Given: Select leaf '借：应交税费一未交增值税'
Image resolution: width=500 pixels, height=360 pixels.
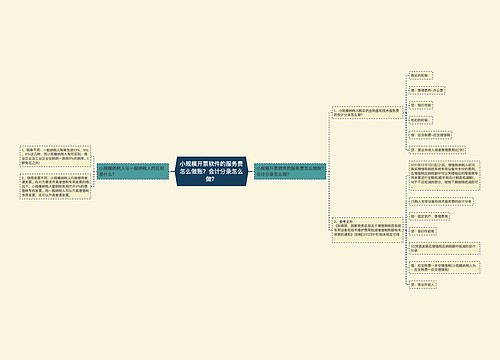Looking at the screenshot, I should [x=445, y=267].
